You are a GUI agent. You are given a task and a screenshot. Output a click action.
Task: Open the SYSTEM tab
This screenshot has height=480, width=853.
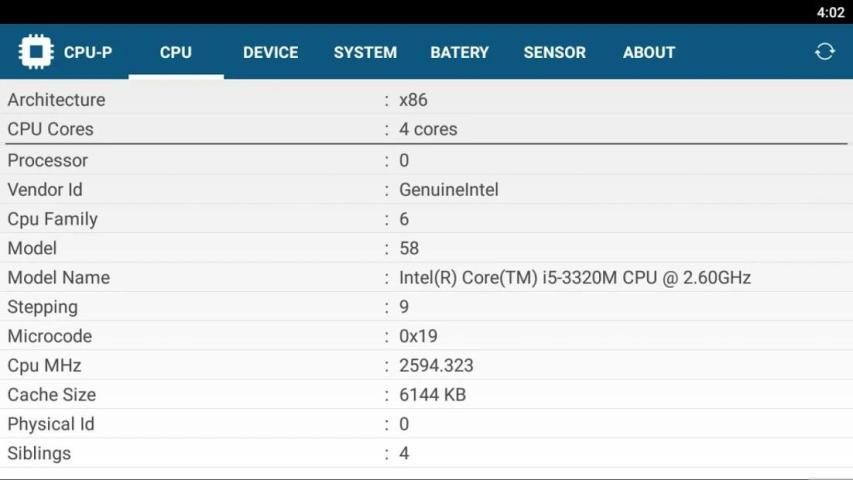(365, 52)
